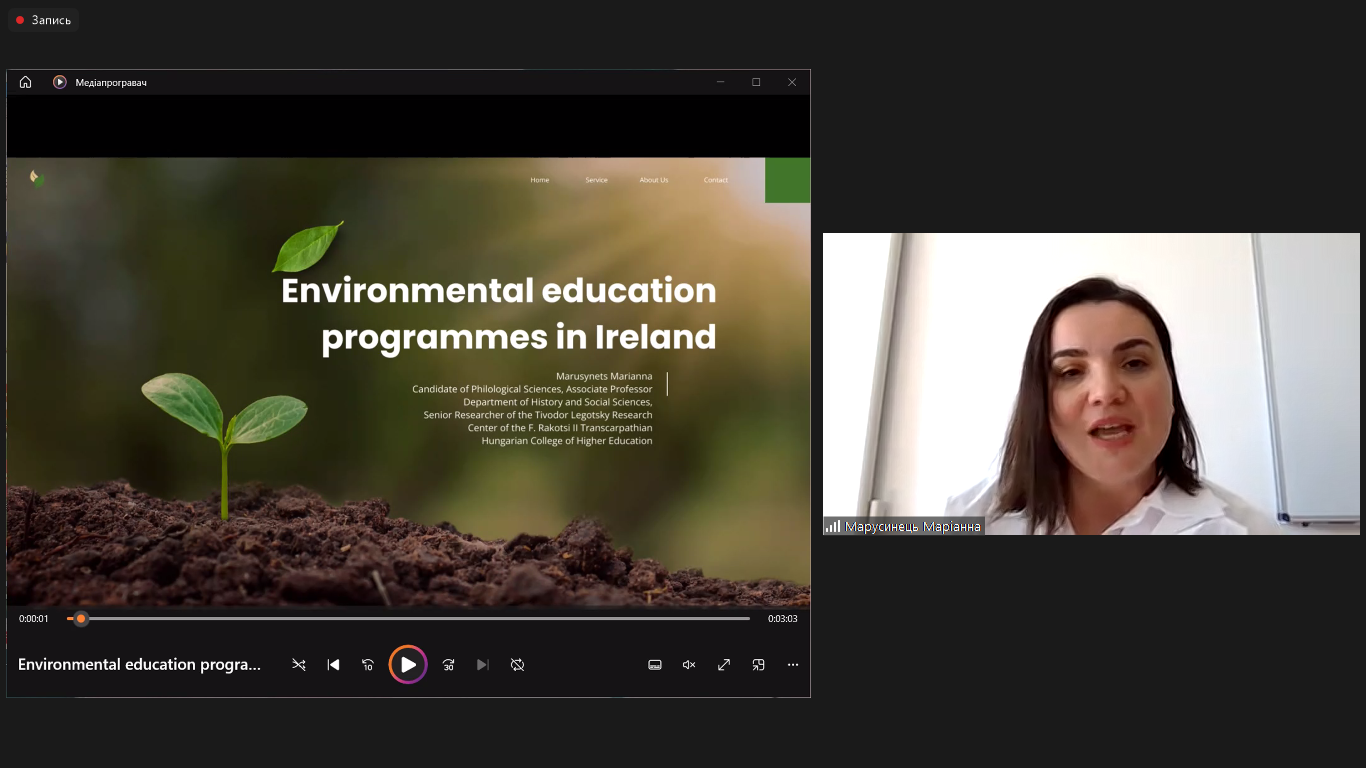Skip forward 30 seconds
Viewport: 1366px width, 768px height.
pos(448,665)
